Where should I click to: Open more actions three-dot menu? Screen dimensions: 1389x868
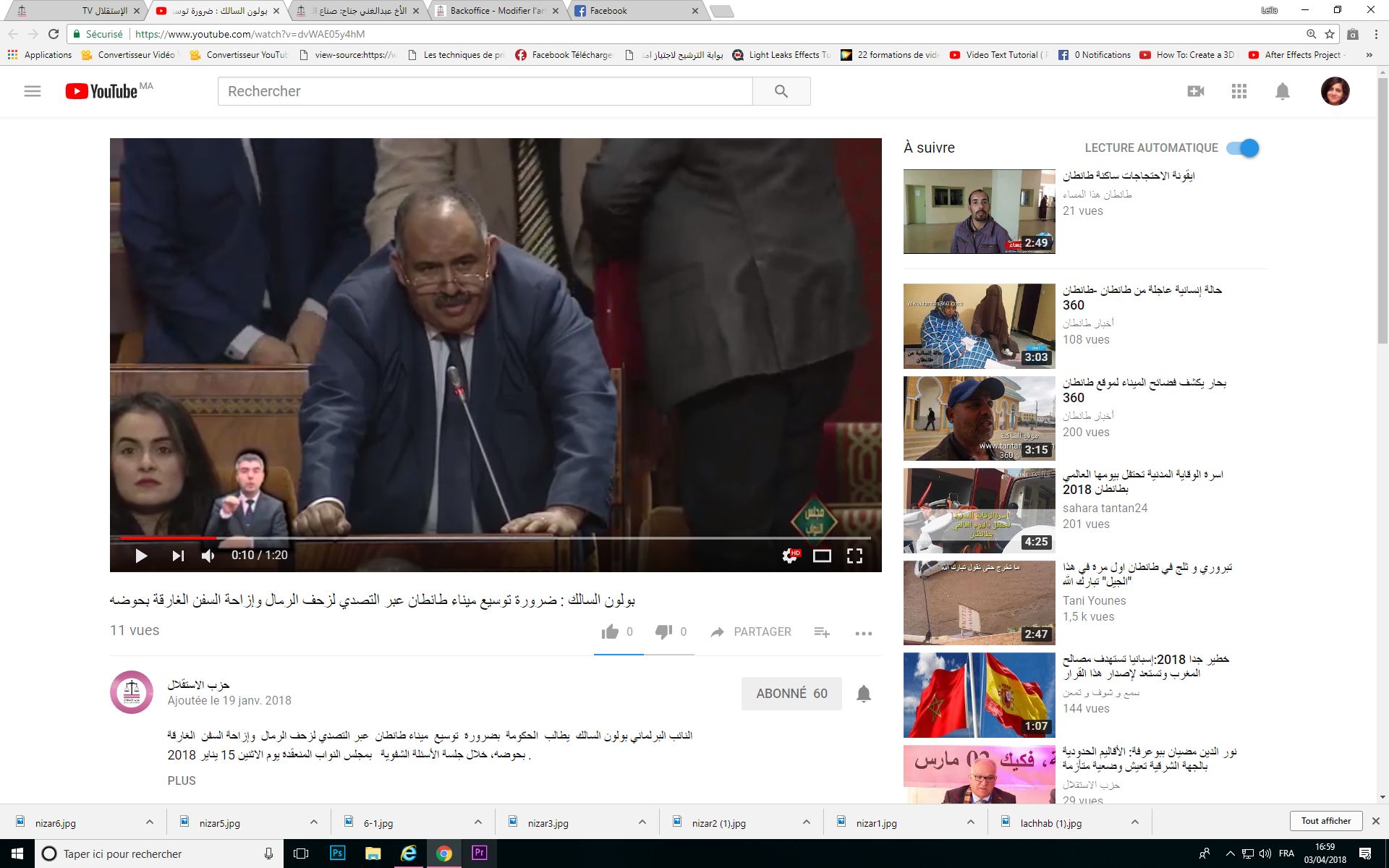863,633
